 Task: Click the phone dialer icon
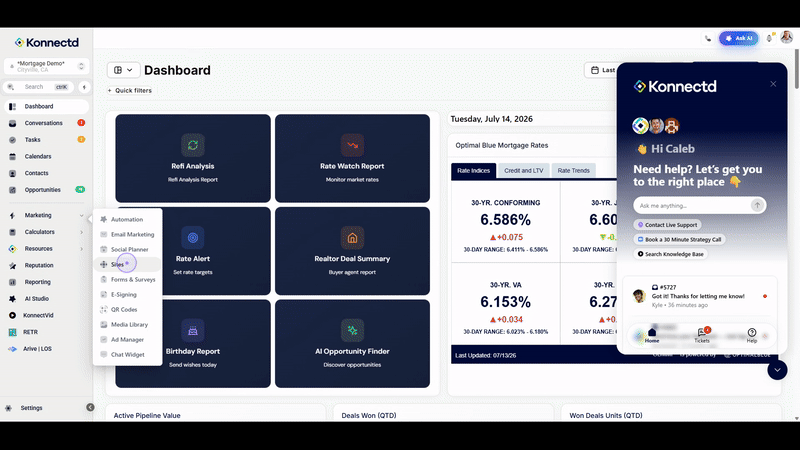[x=708, y=38]
